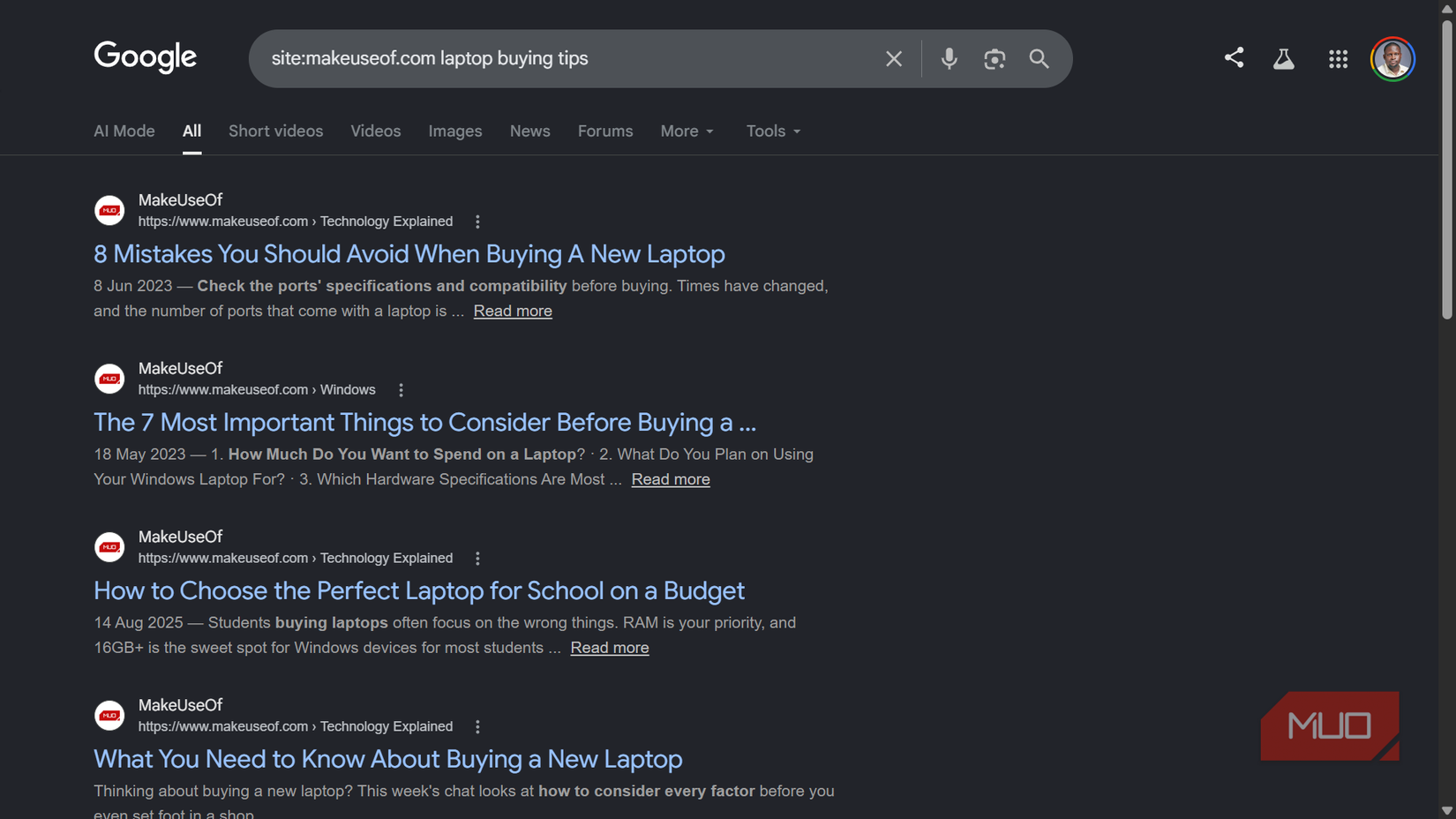Open 'What You Need to Know' result
Image resolution: width=1456 pixels, height=819 pixels.
388,760
